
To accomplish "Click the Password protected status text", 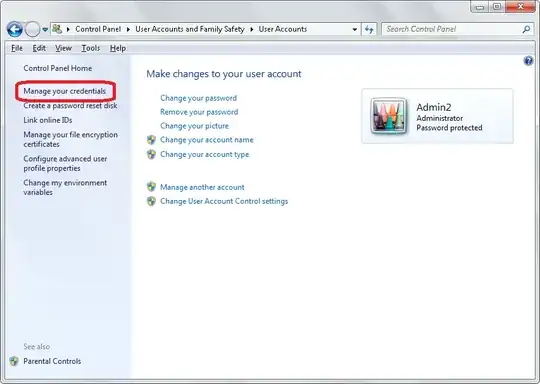I will point(449,128).
